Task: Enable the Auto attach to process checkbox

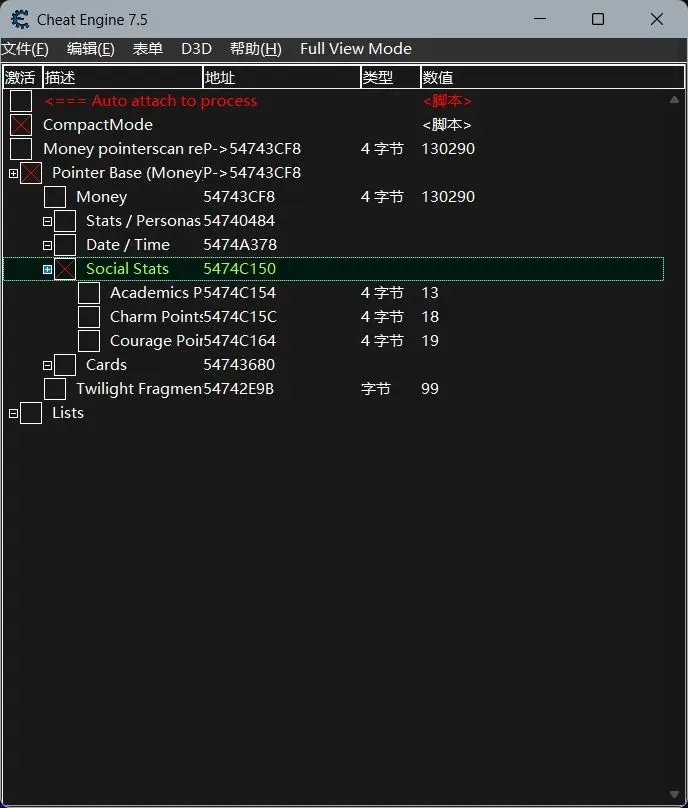Action: pos(21,101)
